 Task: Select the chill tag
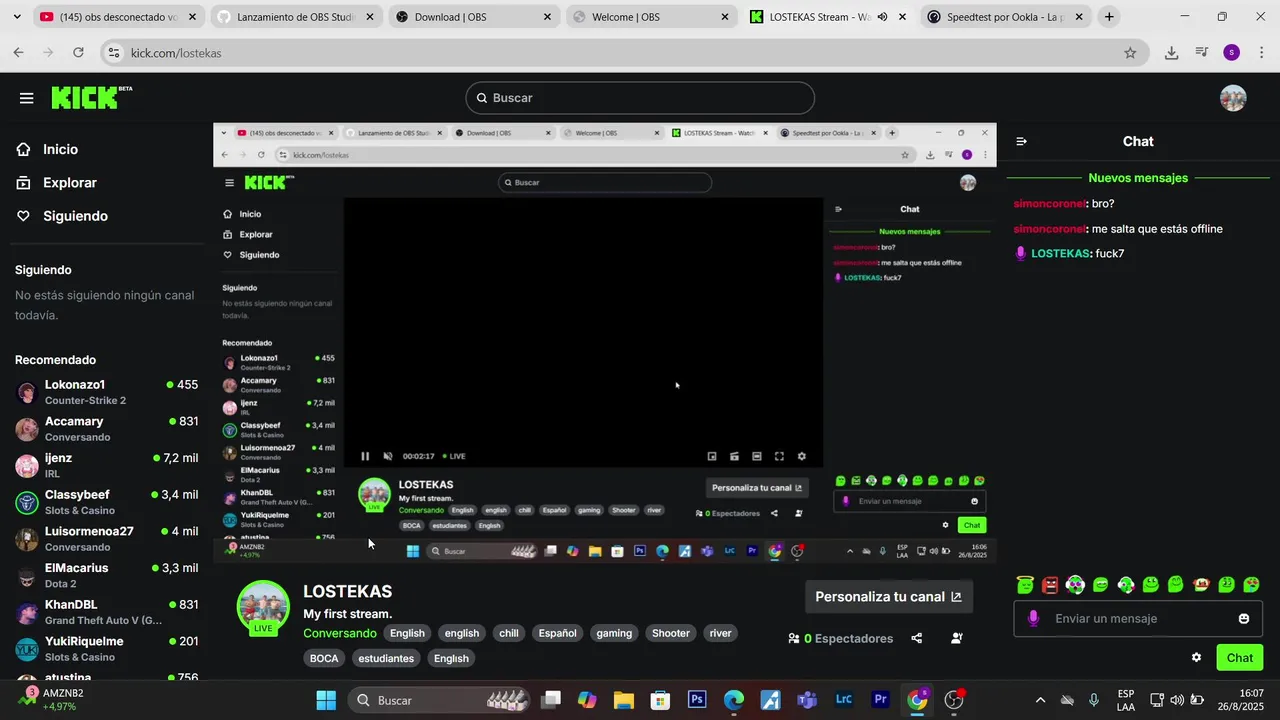point(509,633)
